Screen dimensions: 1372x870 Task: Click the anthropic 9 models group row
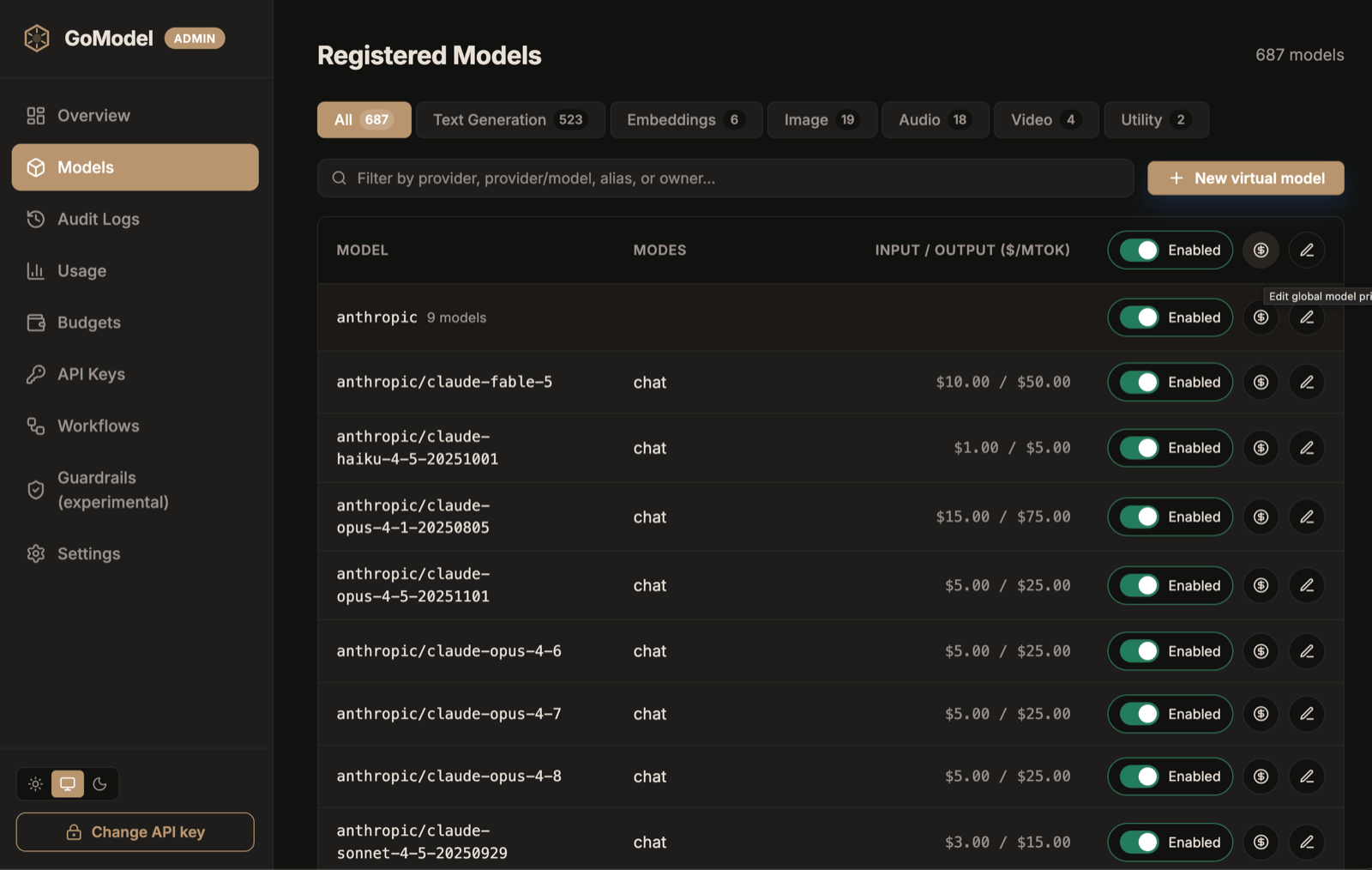pyautogui.click(x=830, y=317)
